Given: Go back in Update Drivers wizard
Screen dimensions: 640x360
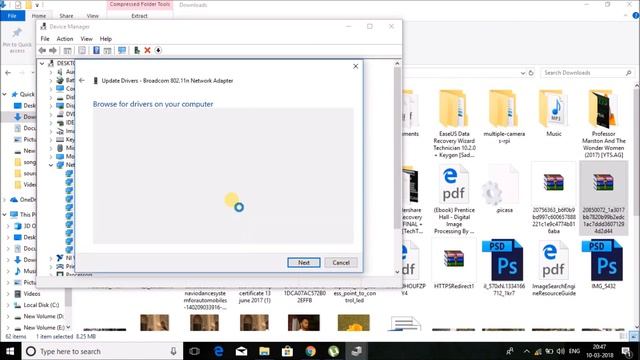Looking at the screenshot, I should coord(82,80).
